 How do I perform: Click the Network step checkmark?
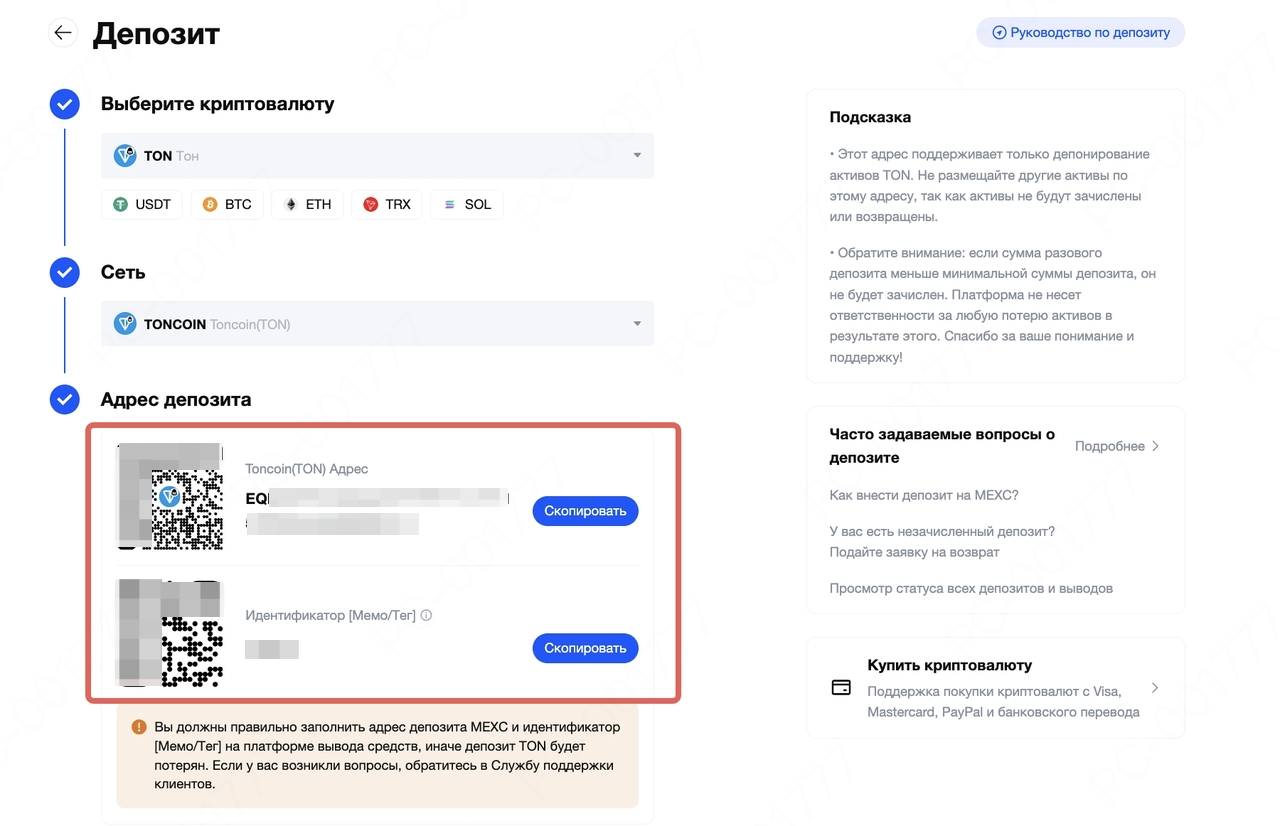tap(65, 272)
